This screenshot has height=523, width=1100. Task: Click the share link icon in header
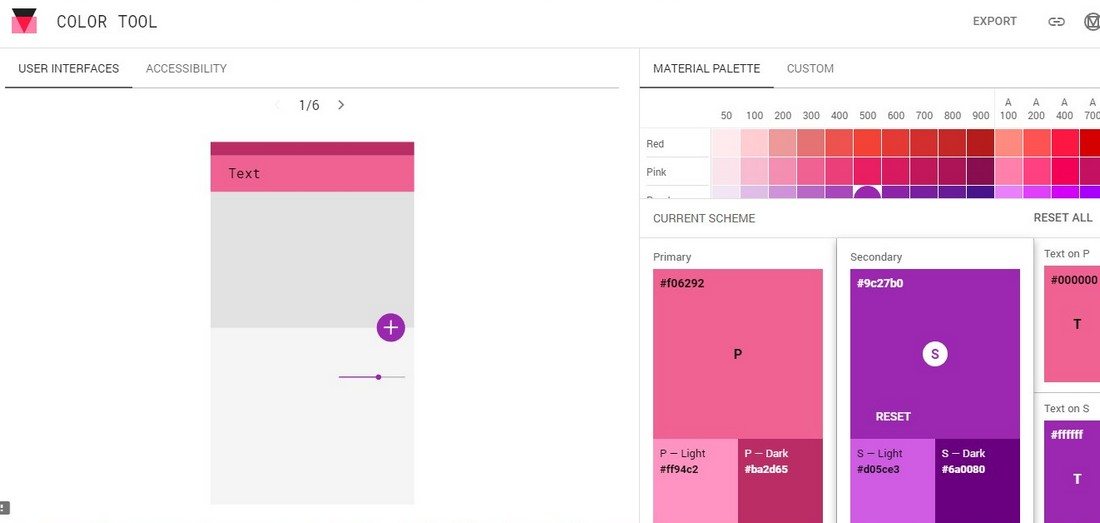pyautogui.click(x=1056, y=22)
